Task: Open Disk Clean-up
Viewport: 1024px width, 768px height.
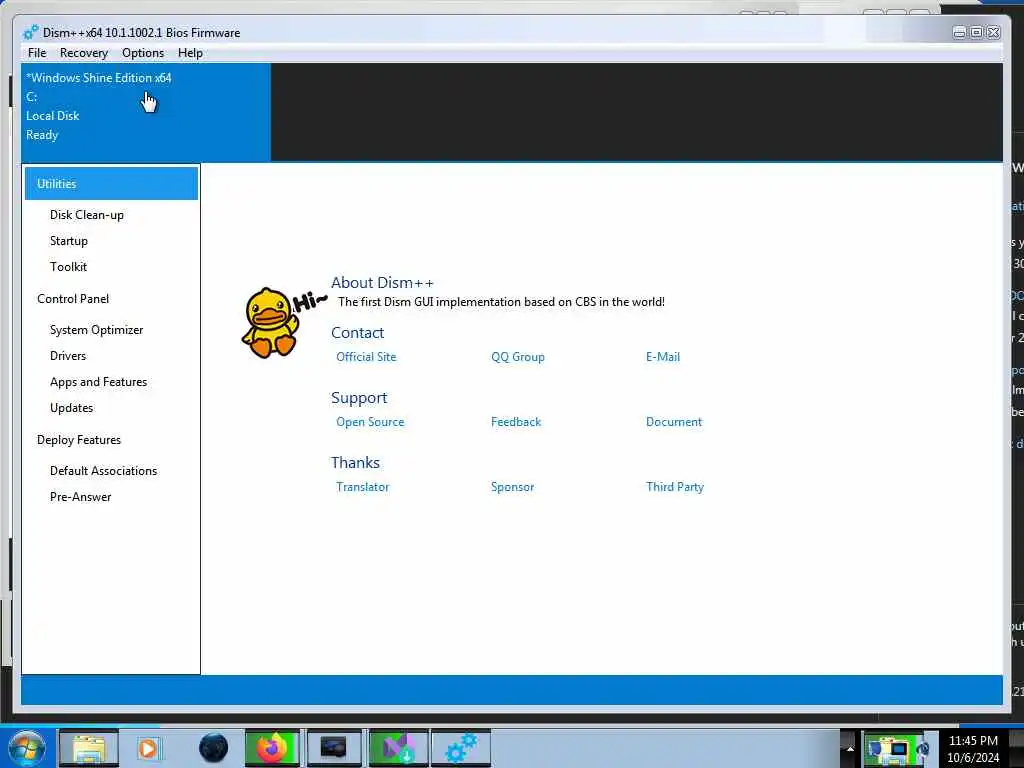Action: [87, 215]
